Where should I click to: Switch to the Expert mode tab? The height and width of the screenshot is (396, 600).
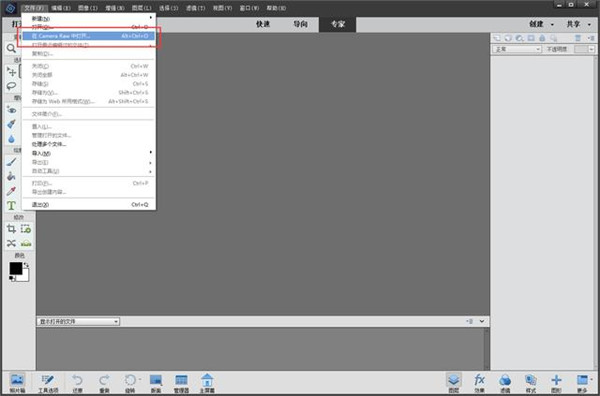338,24
